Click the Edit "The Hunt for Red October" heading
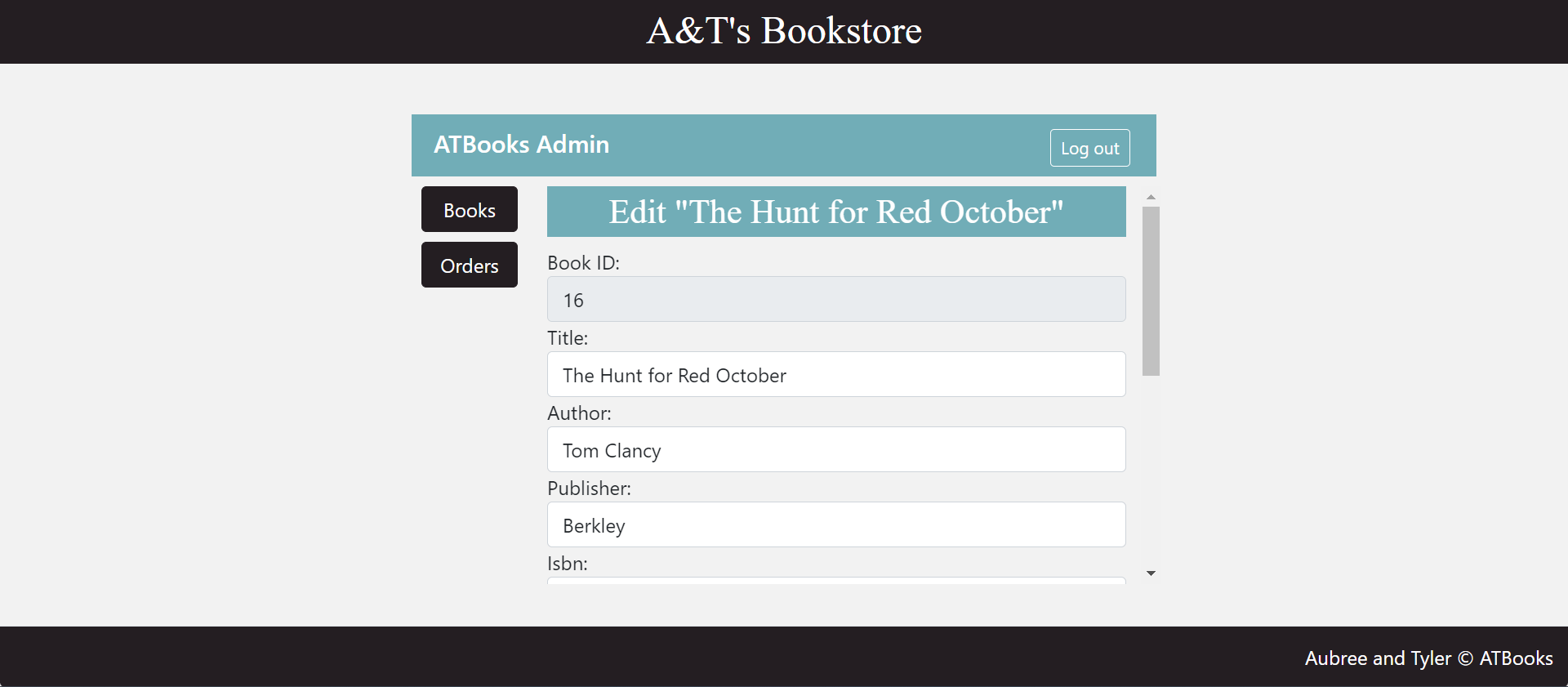The height and width of the screenshot is (687, 1568). click(x=836, y=212)
